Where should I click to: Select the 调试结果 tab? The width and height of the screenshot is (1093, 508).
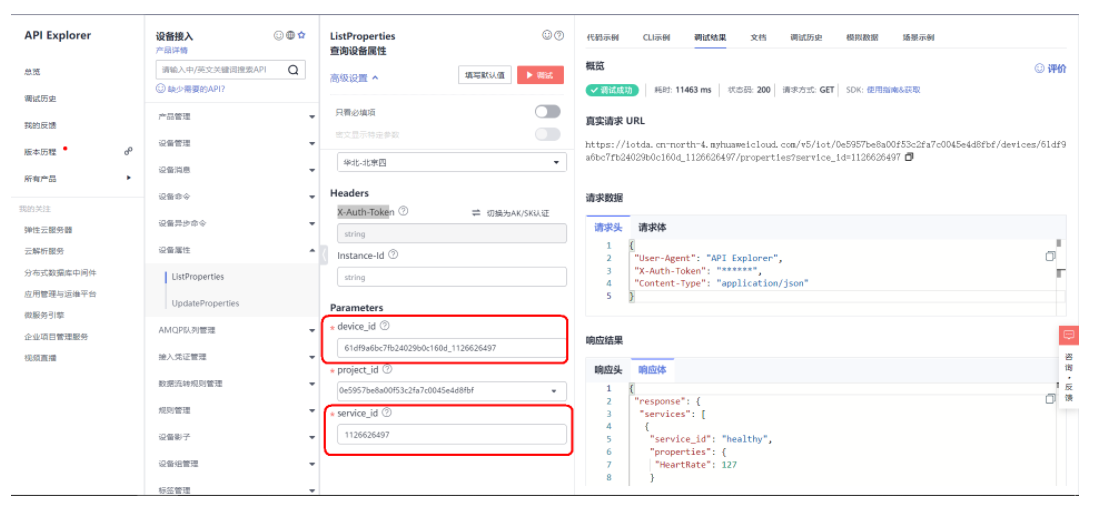coord(710,37)
